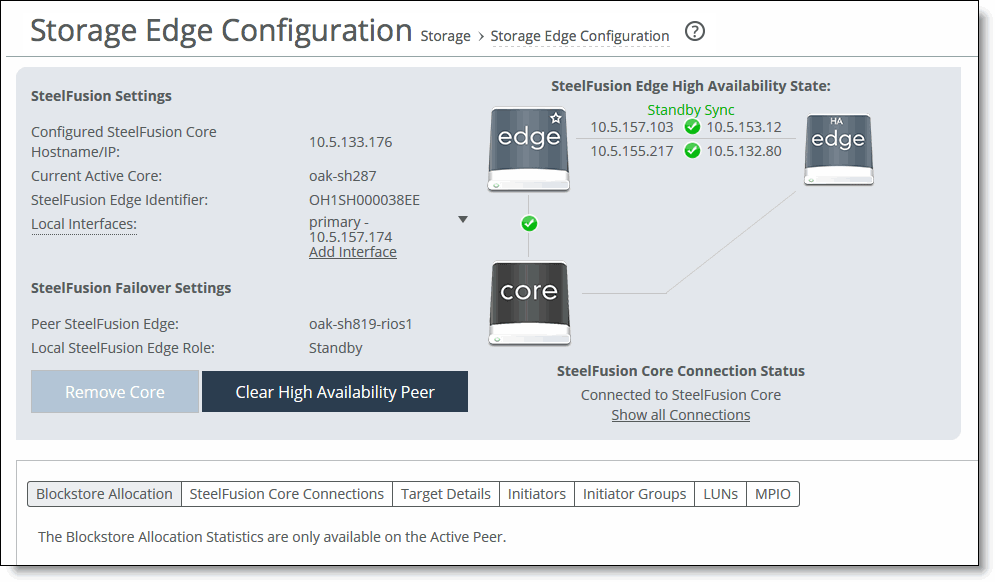This screenshot has height=582, width=995.
Task: Click the primary edge appliance icon
Action: click(x=528, y=150)
